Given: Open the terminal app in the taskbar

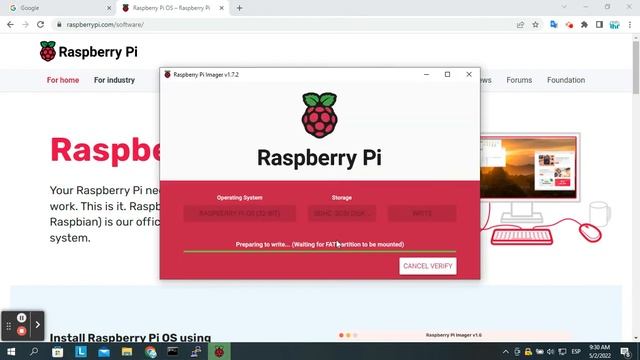Looking at the screenshot, I should pyautogui.click(x=173, y=351).
